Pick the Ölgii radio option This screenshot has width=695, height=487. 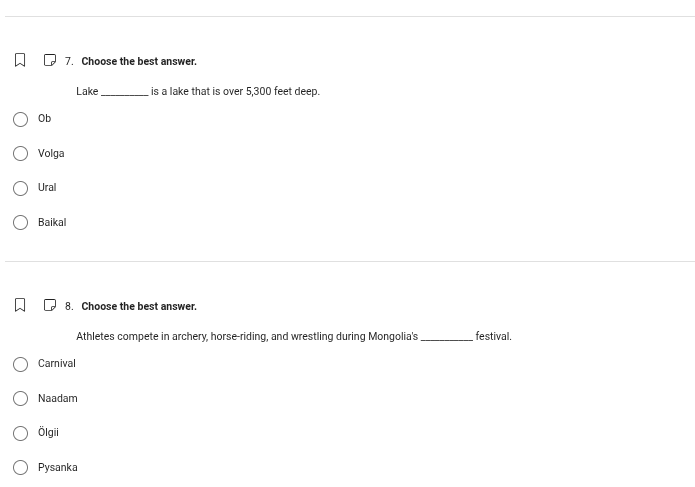20,433
